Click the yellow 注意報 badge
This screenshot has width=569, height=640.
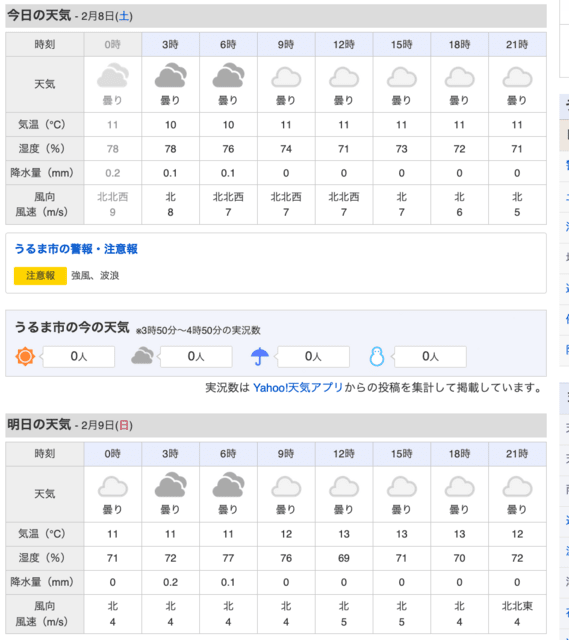40,276
